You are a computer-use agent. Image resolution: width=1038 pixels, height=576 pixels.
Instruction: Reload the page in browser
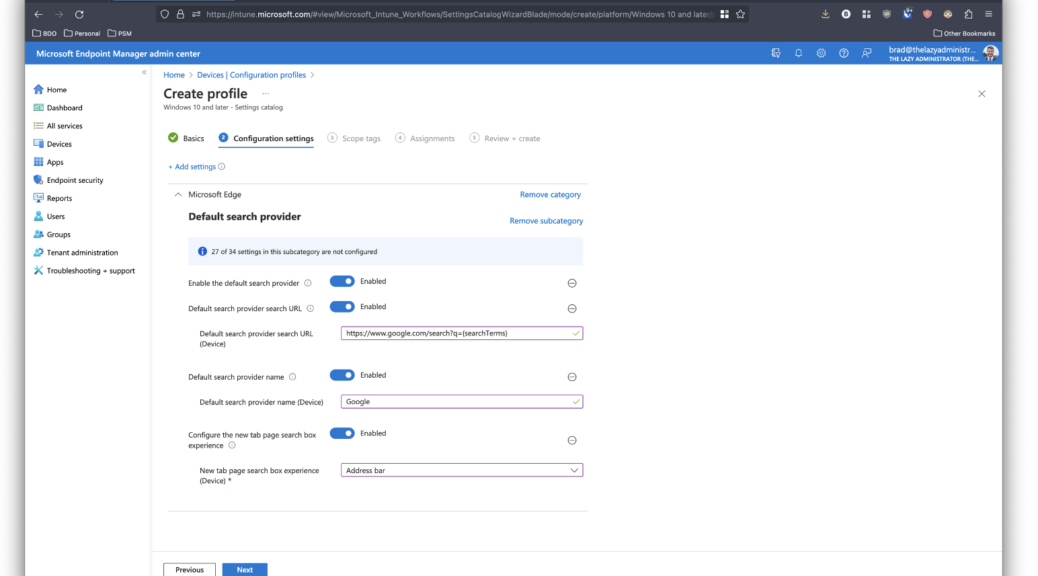79,14
